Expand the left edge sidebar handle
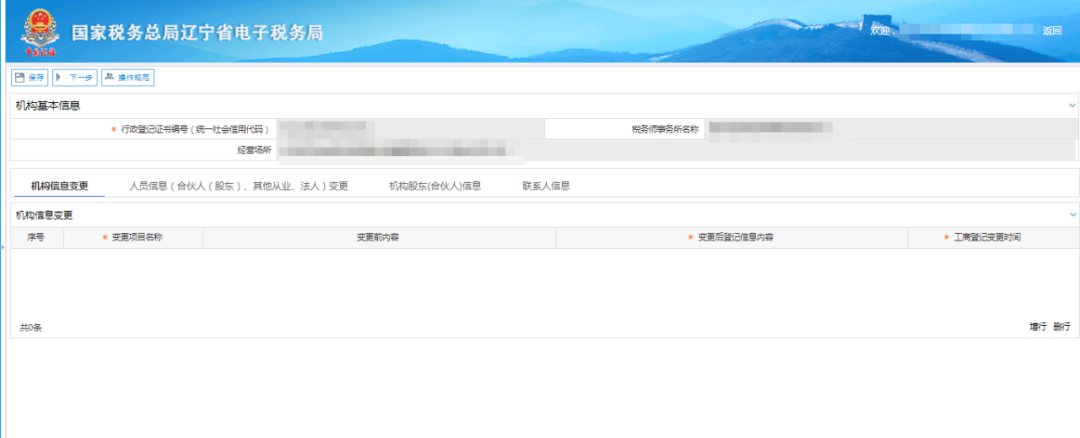 (x=2, y=246)
